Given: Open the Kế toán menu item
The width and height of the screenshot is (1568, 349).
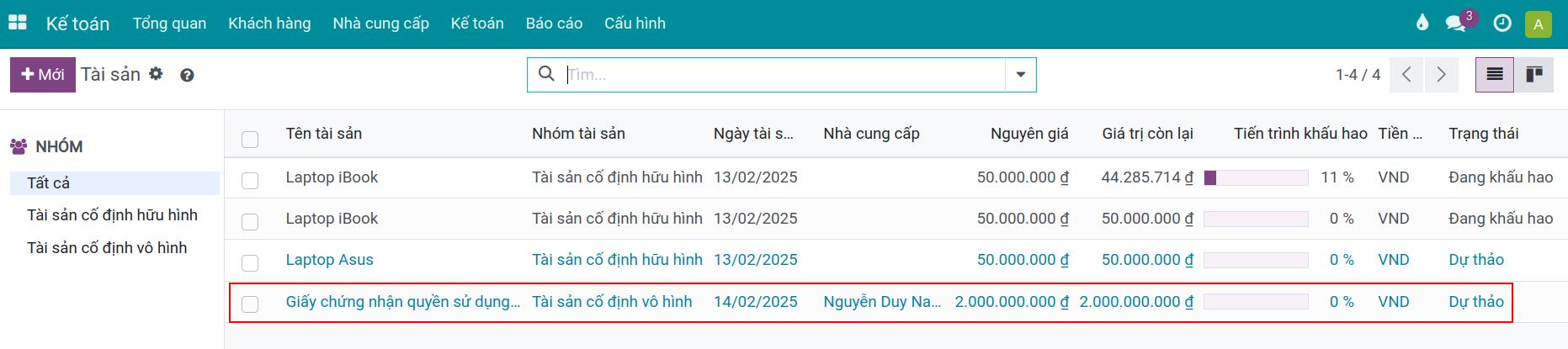Looking at the screenshot, I should tap(477, 24).
